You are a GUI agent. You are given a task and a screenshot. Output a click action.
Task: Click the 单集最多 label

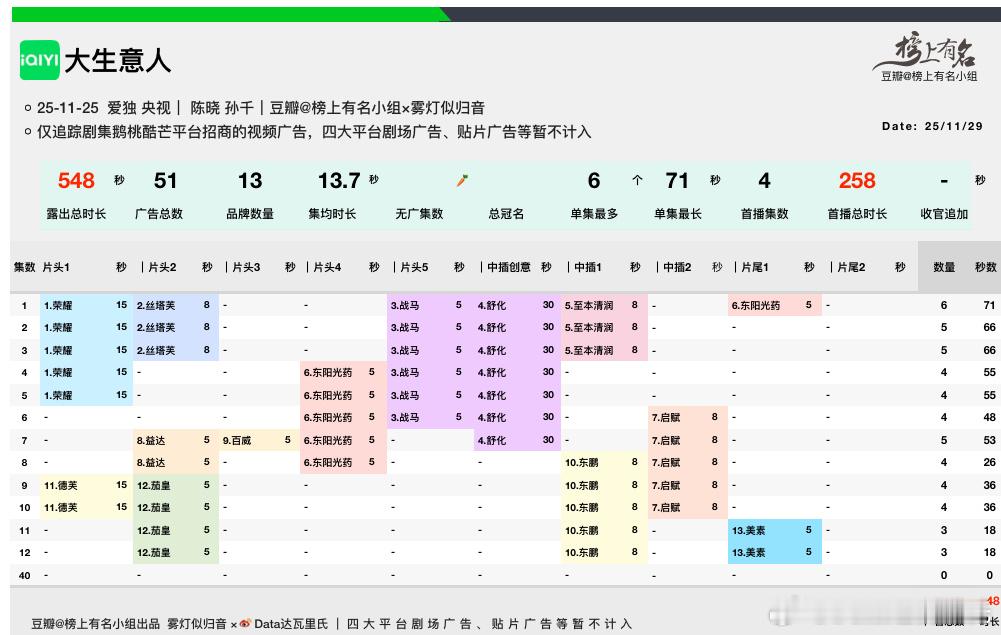click(x=594, y=214)
